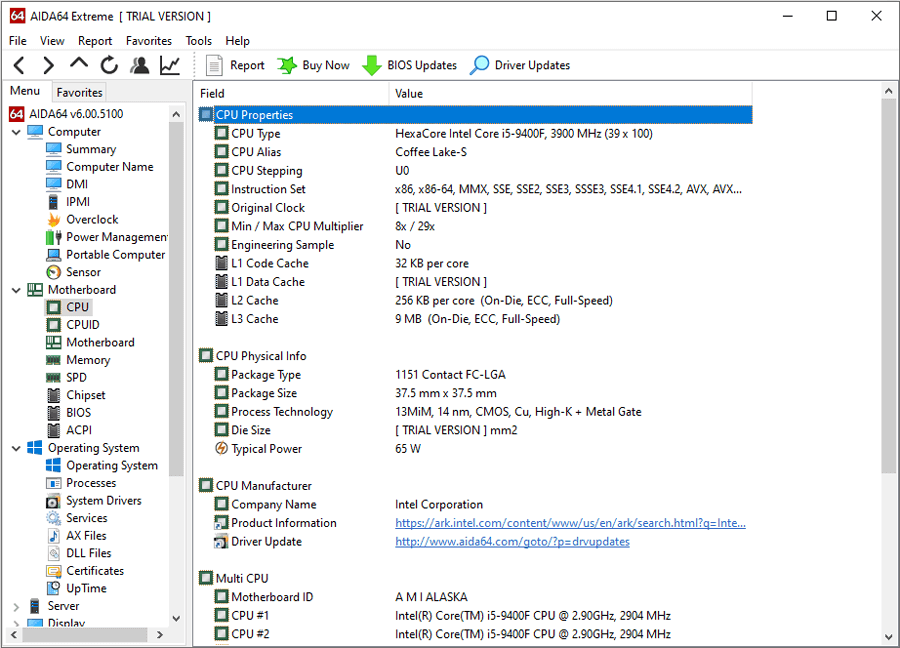The height and width of the screenshot is (648, 900).
Task: Select the CPU Properties header row
Action: point(475,115)
